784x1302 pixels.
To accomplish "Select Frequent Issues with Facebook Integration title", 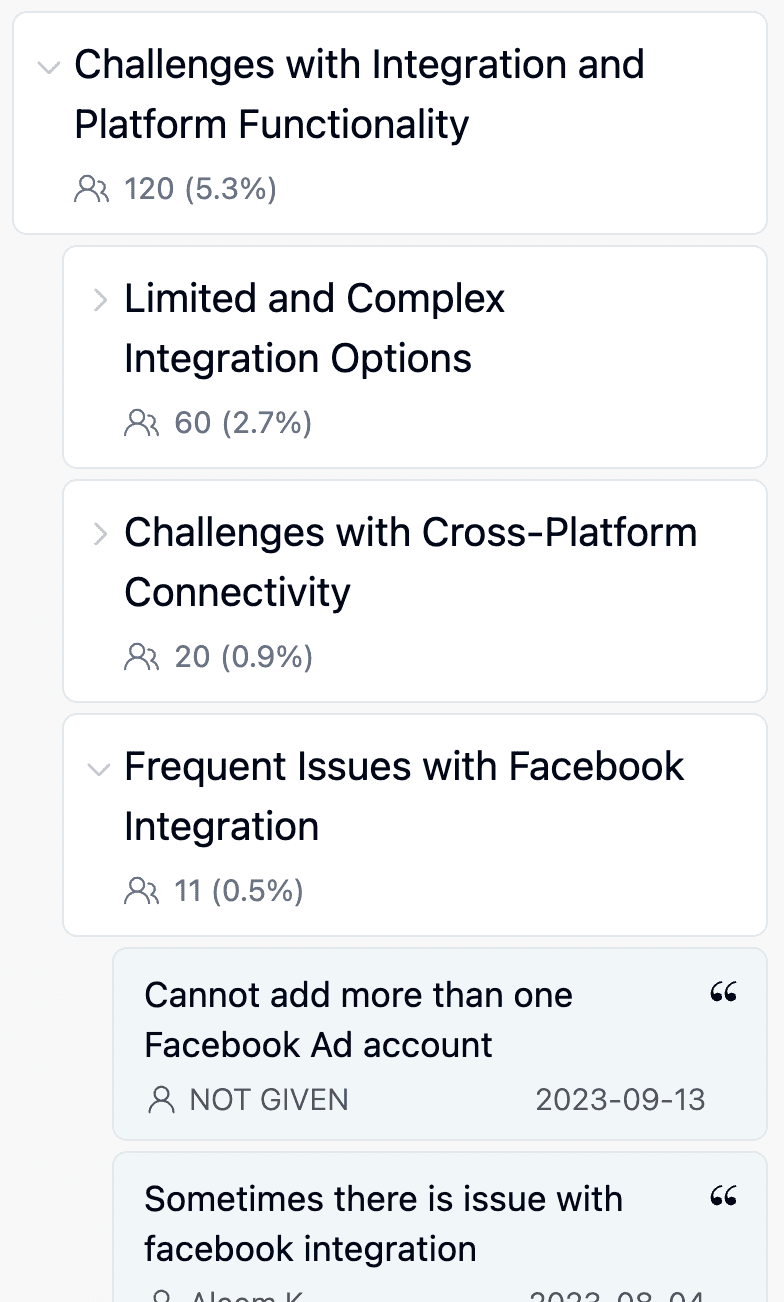I will click(x=404, y=797).
